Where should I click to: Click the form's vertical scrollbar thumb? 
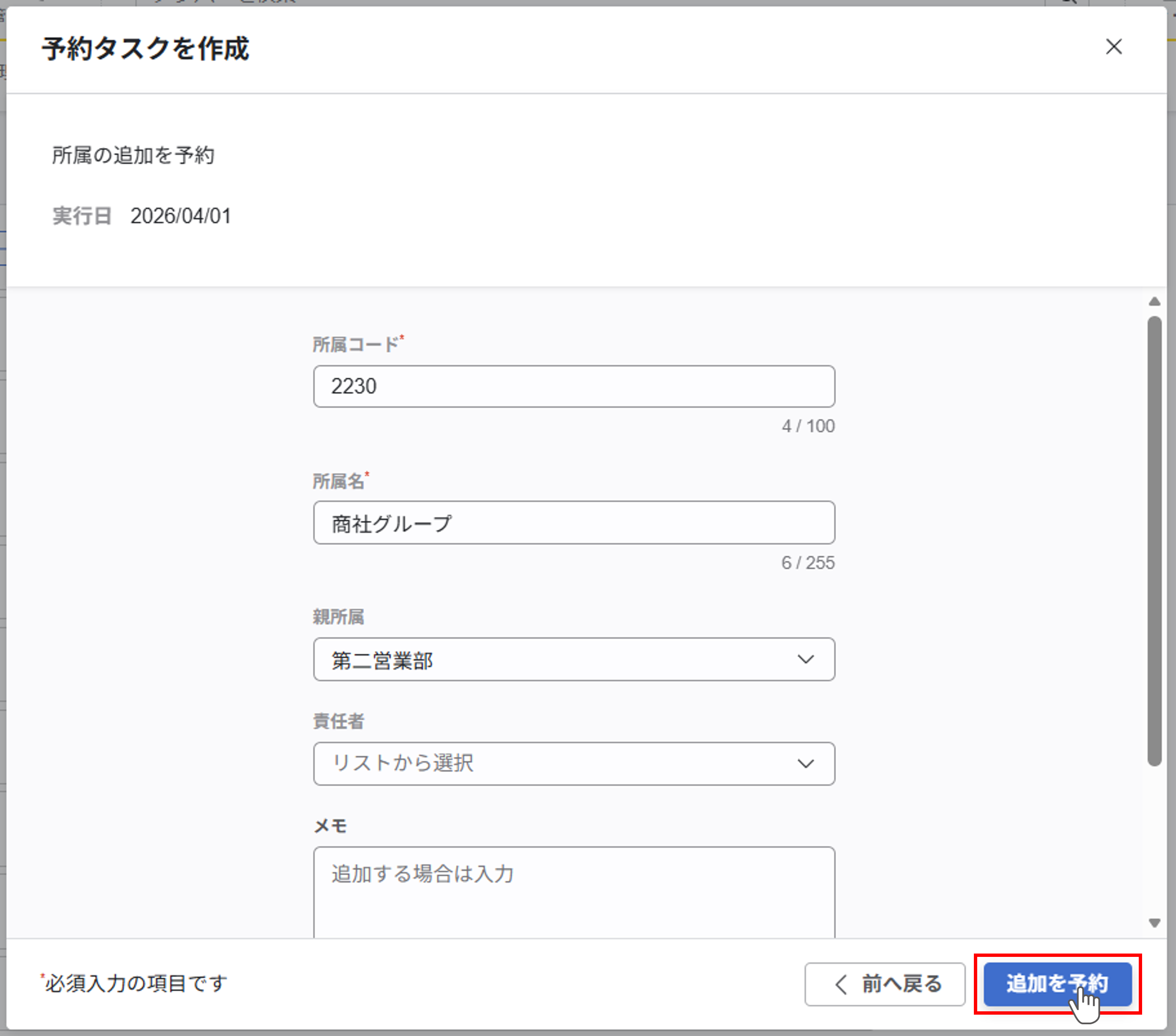tap(1154, 541)
